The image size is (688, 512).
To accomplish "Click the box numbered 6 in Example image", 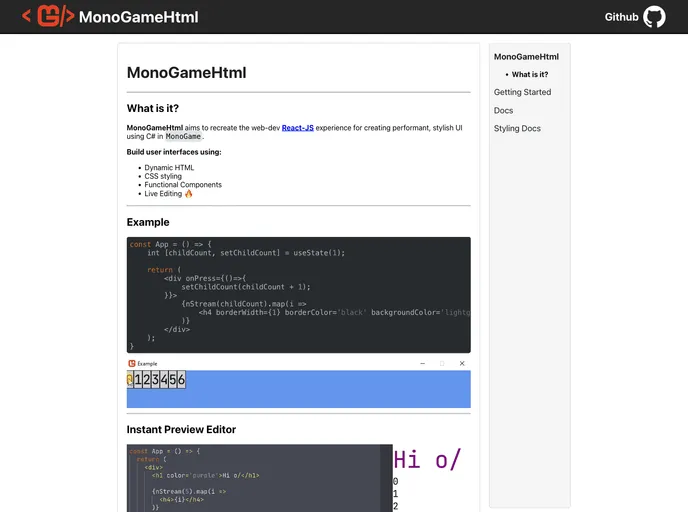I will 181,380.
